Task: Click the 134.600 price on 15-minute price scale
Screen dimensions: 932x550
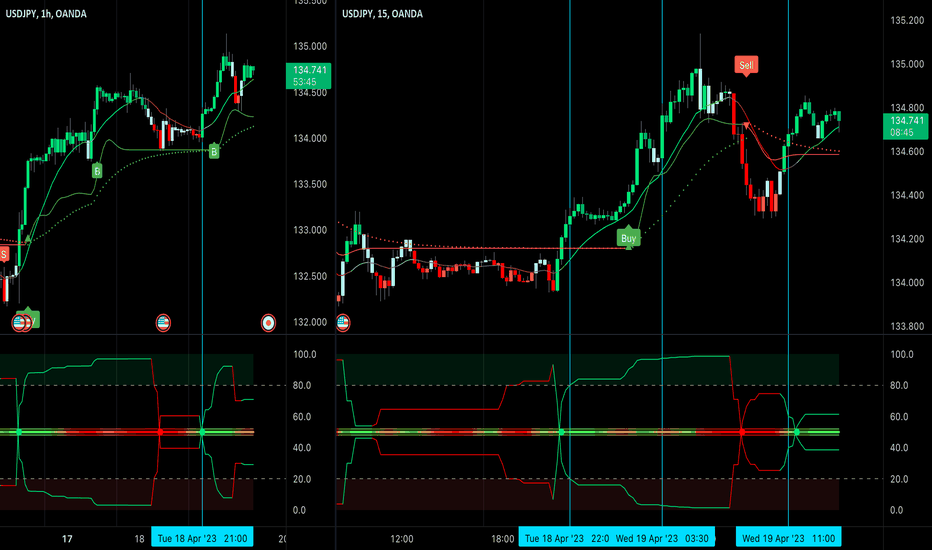Action: 907,152
